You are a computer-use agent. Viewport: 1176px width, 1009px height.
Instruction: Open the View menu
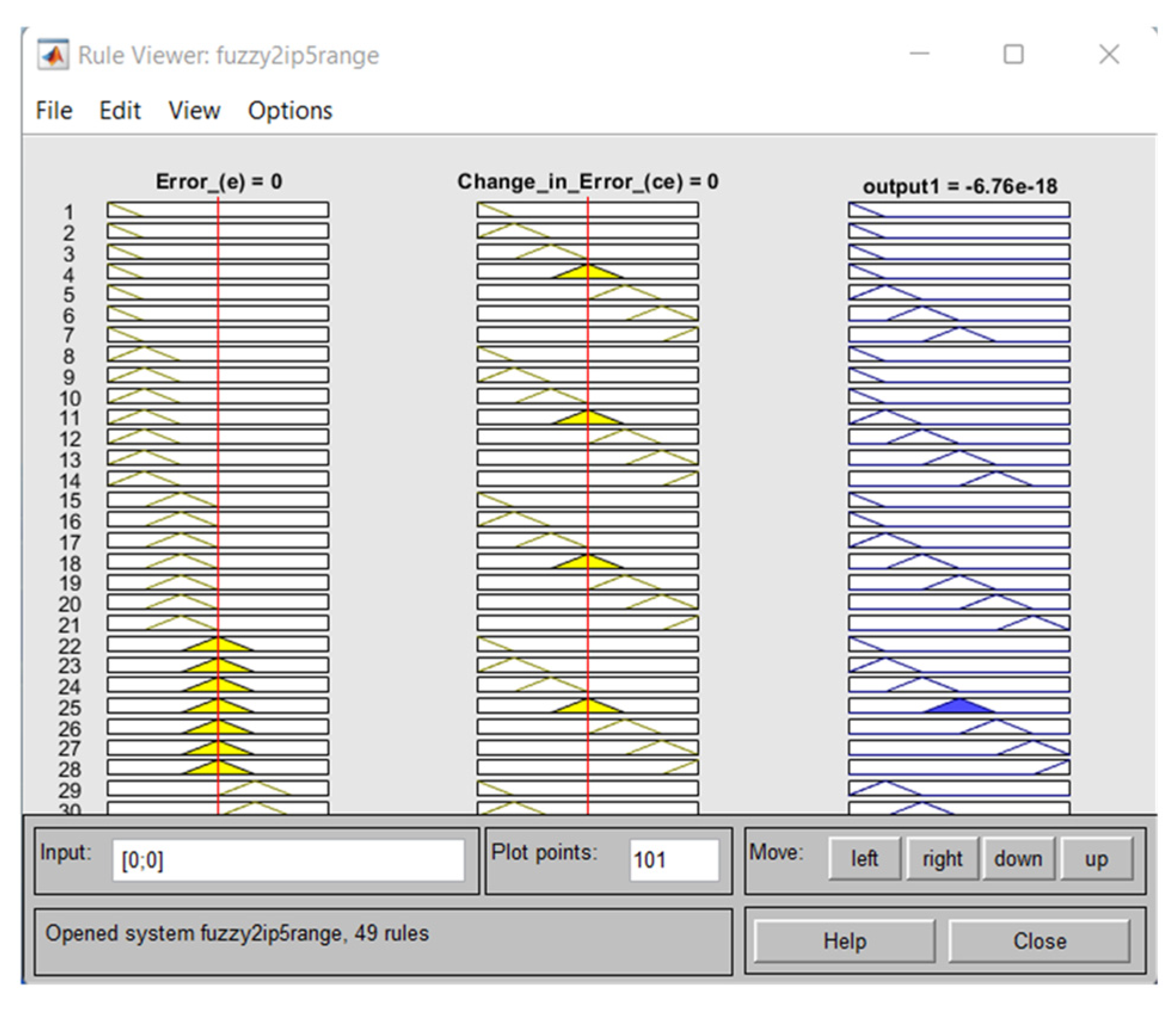click(194, 111)
